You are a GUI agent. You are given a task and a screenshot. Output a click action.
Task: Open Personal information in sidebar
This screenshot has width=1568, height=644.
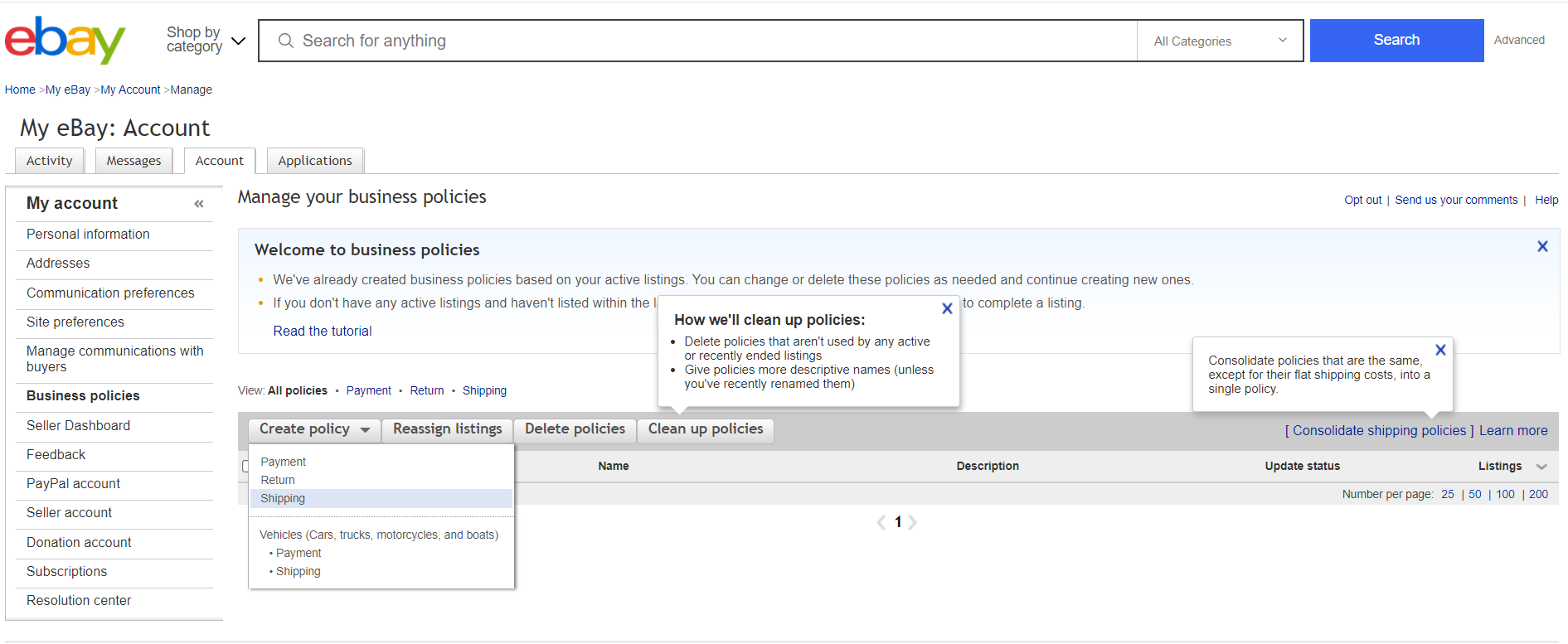(x=88, y=235)
